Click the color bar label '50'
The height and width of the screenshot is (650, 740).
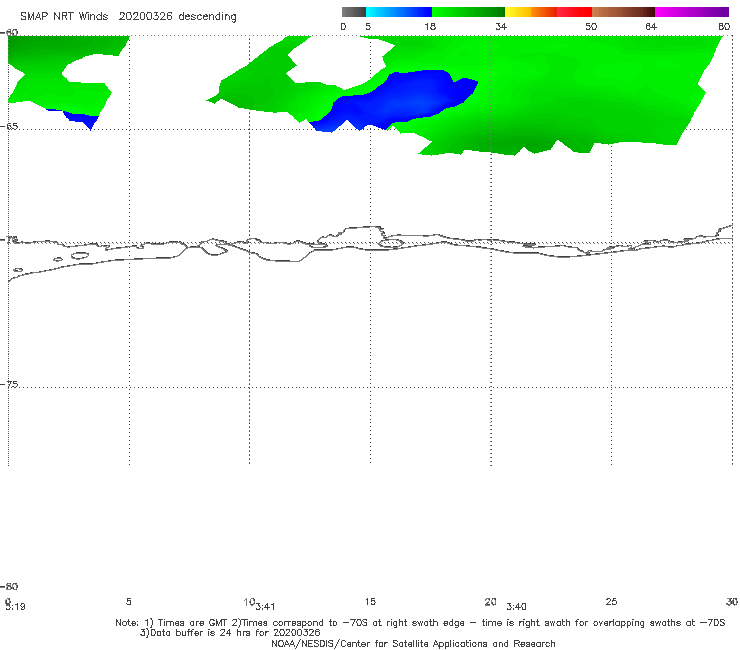591,27
